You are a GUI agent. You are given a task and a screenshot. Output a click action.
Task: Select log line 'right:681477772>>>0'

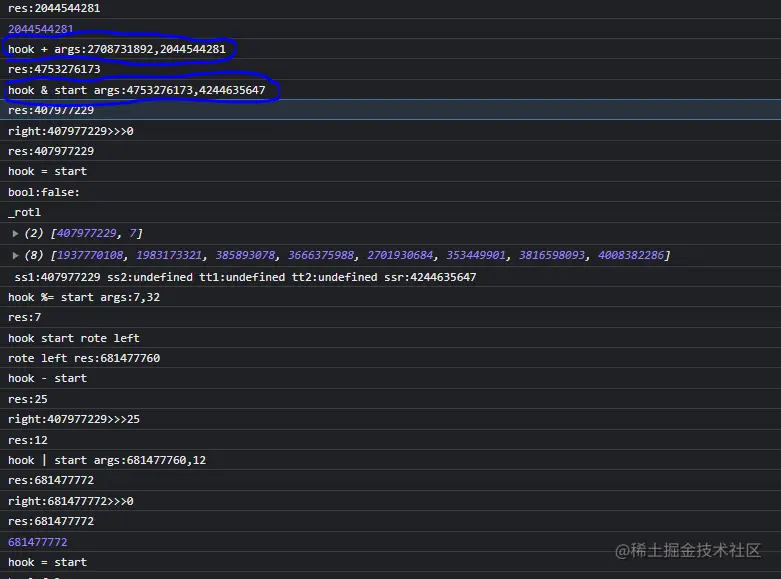coord(70,501)
